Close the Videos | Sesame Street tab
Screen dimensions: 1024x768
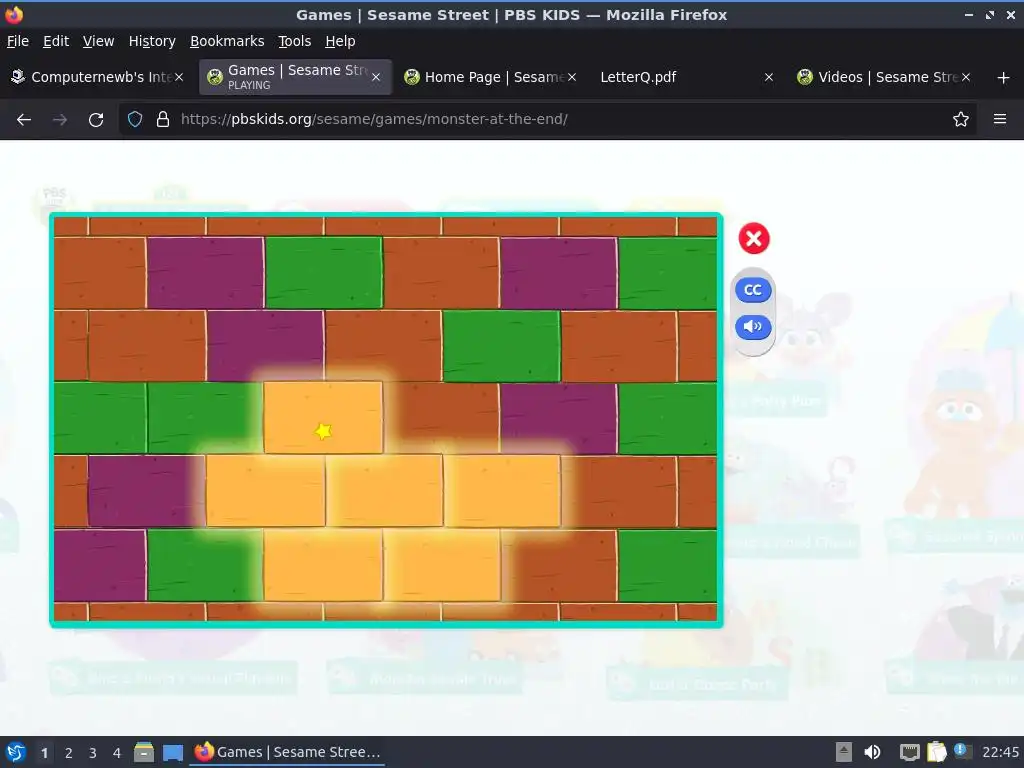pos(965,77)
